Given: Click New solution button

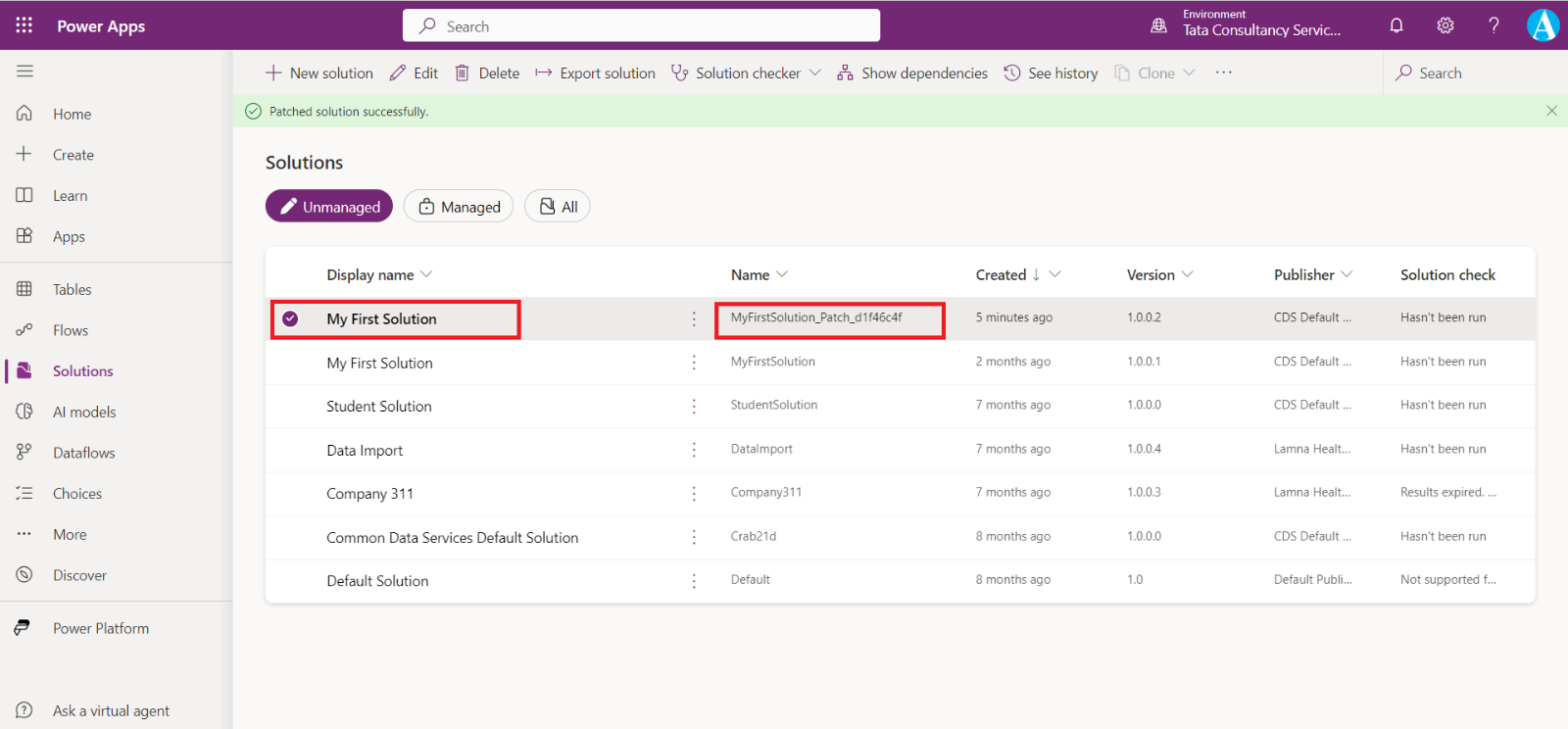Looking at the screenshot, I should pyautogui.click(x=319, y=73).
